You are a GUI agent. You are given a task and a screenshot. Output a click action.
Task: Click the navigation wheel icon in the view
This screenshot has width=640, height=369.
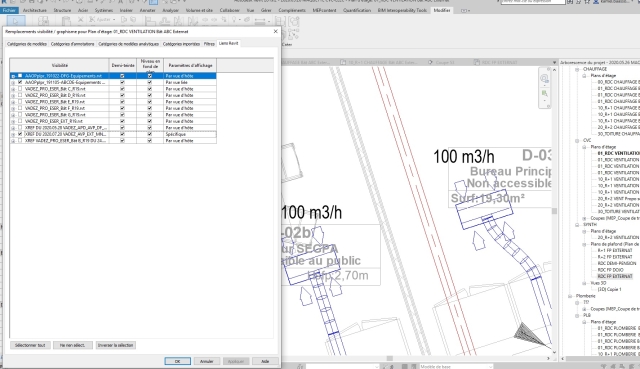point(544,79)
